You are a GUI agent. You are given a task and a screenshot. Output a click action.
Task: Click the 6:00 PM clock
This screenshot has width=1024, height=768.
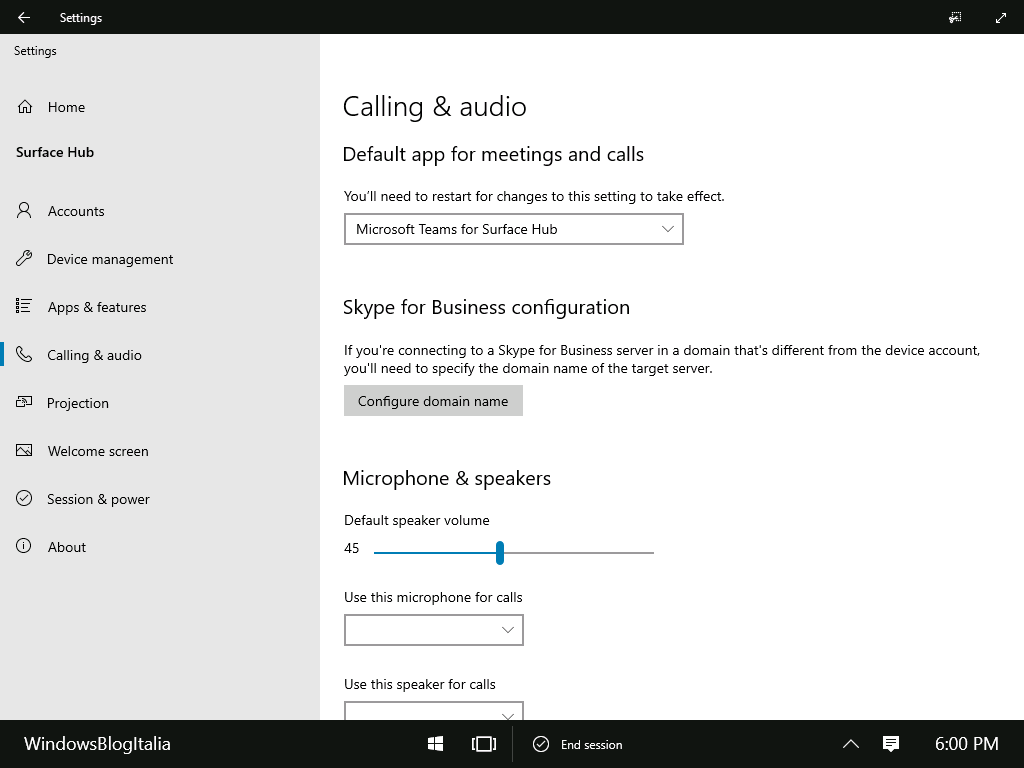pyautogui.click(x=967, y=744)
